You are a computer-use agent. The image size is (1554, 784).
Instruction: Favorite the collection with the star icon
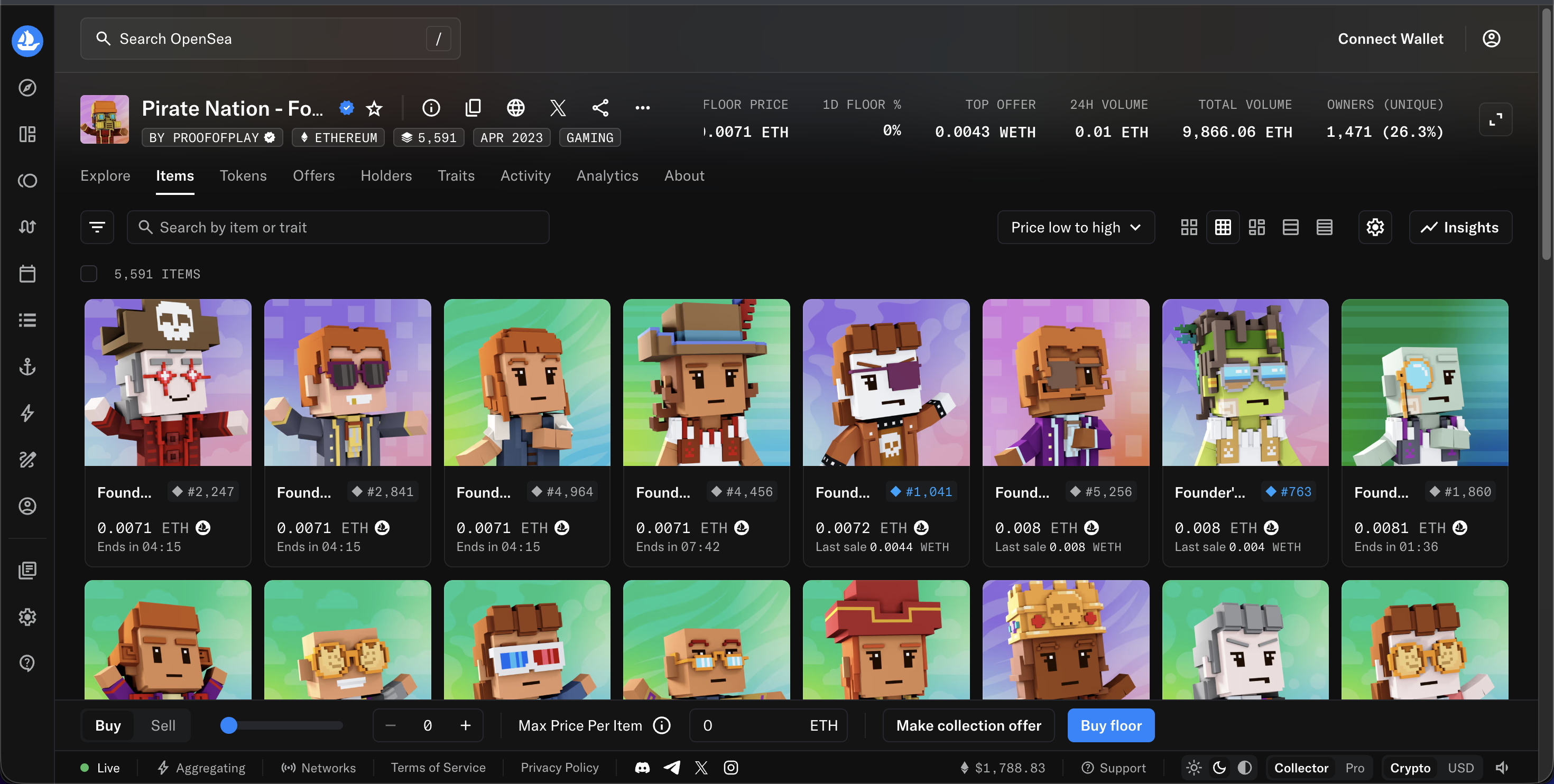pyautogui.click(x=374, y=108)
